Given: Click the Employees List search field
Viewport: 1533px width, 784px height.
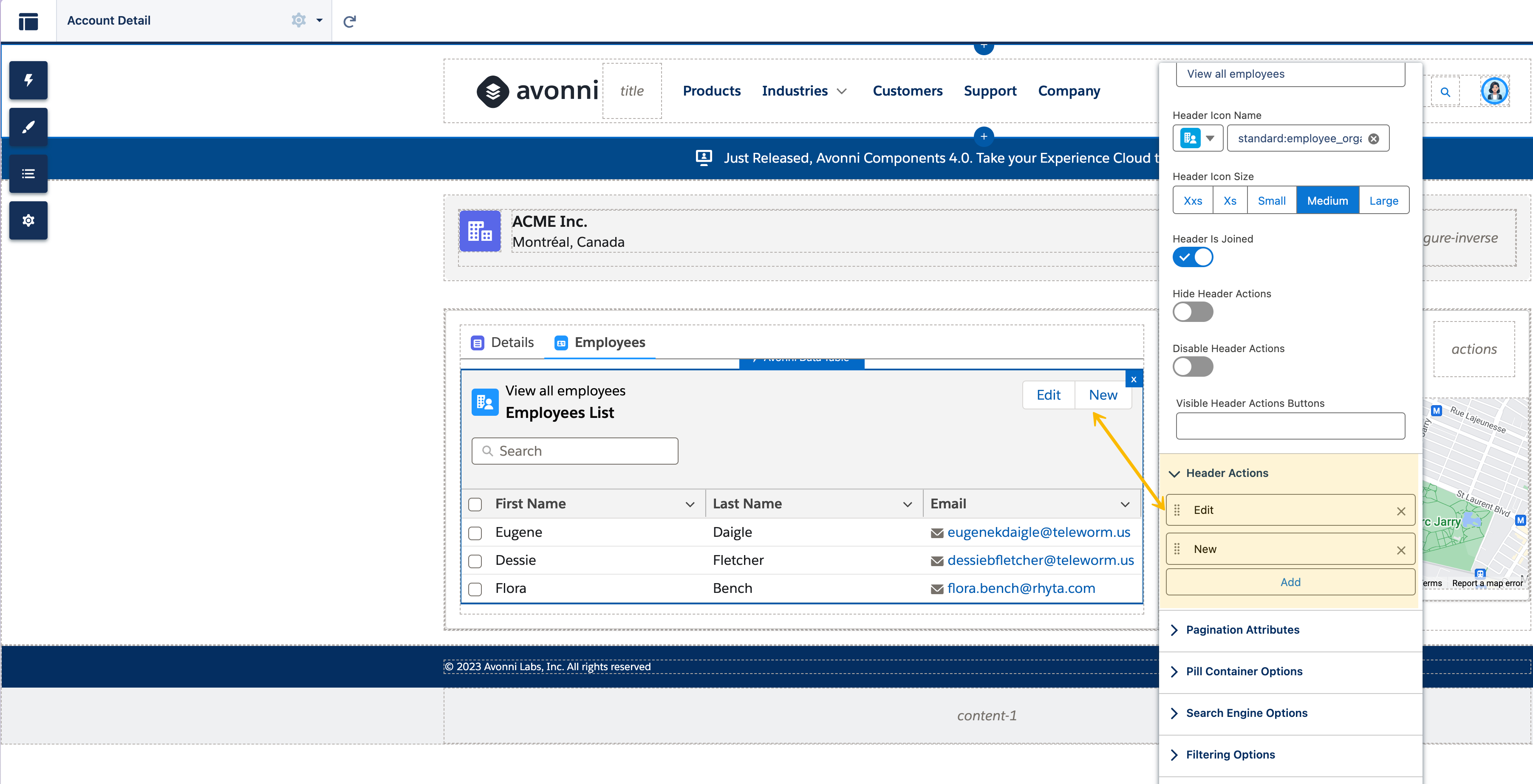Looking at the screenshot, I should [575, 451].
